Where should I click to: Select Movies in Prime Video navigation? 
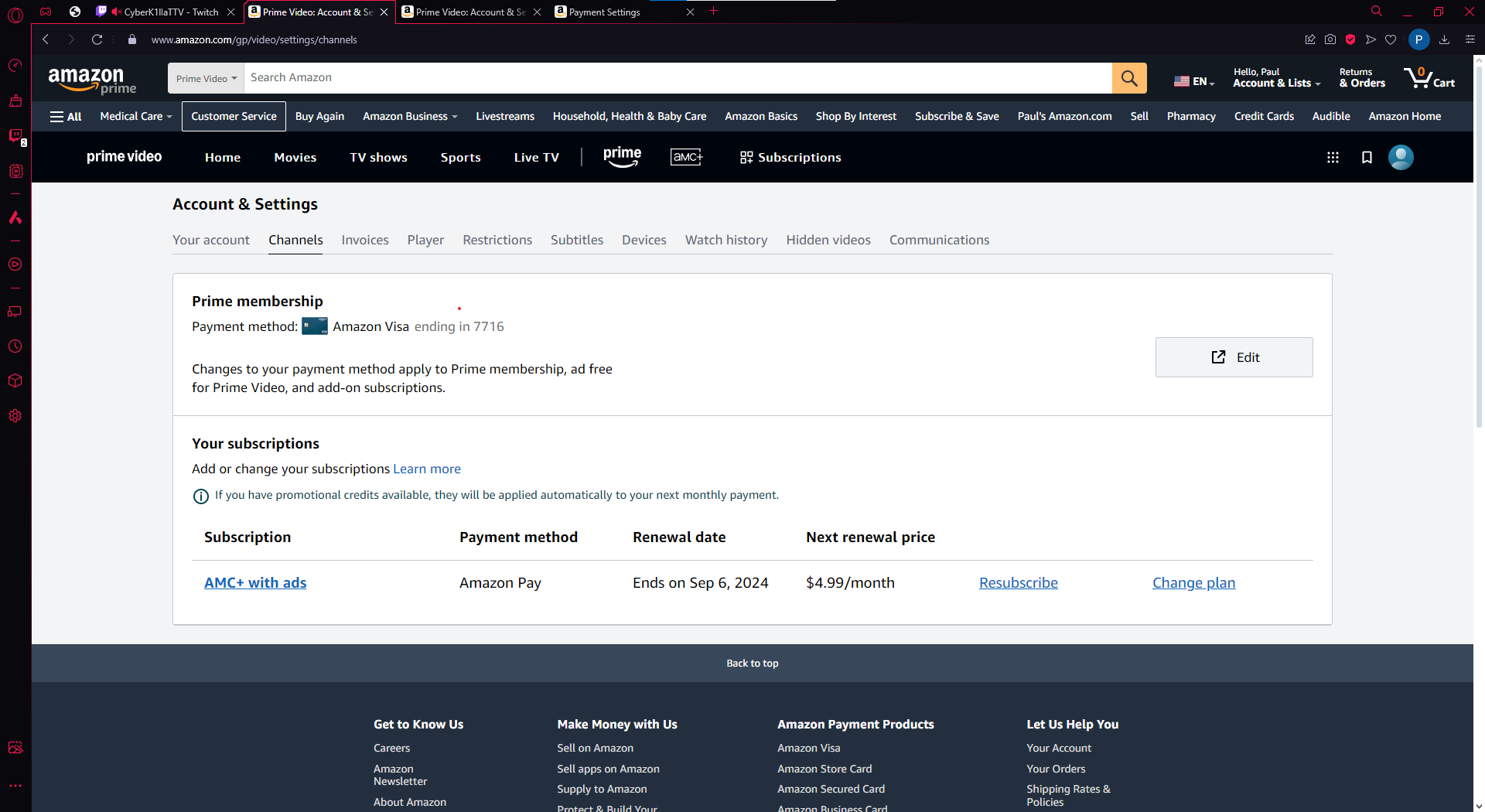click(x=295, y=157)
